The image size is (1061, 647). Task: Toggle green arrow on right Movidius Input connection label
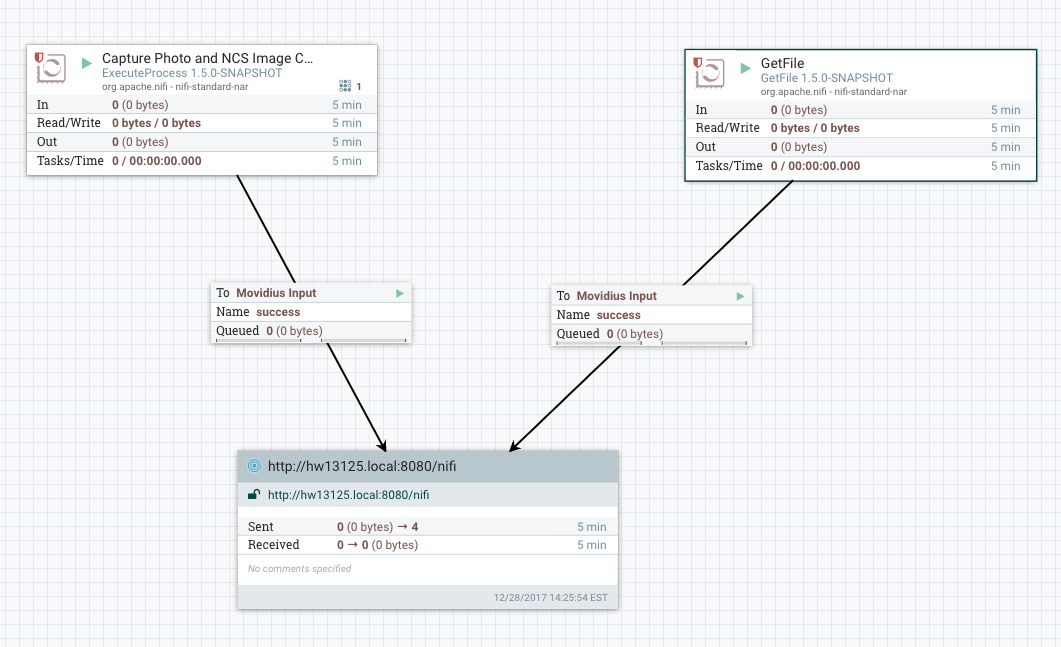pyautogui.click(x=739, y=296)
